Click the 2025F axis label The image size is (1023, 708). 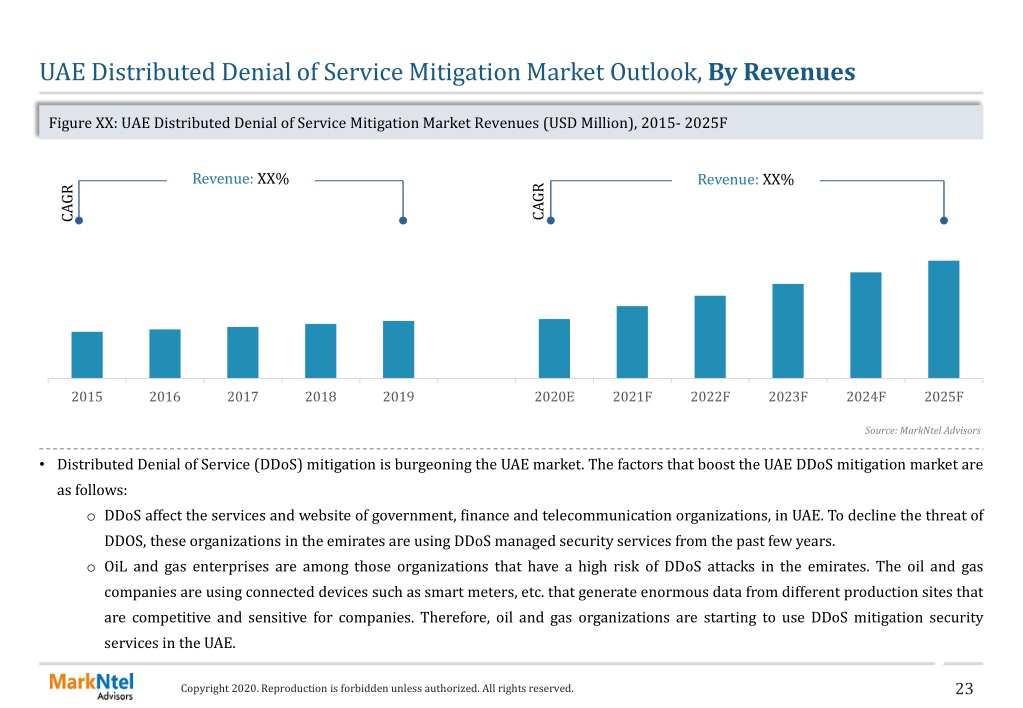(x=944, y=397)
